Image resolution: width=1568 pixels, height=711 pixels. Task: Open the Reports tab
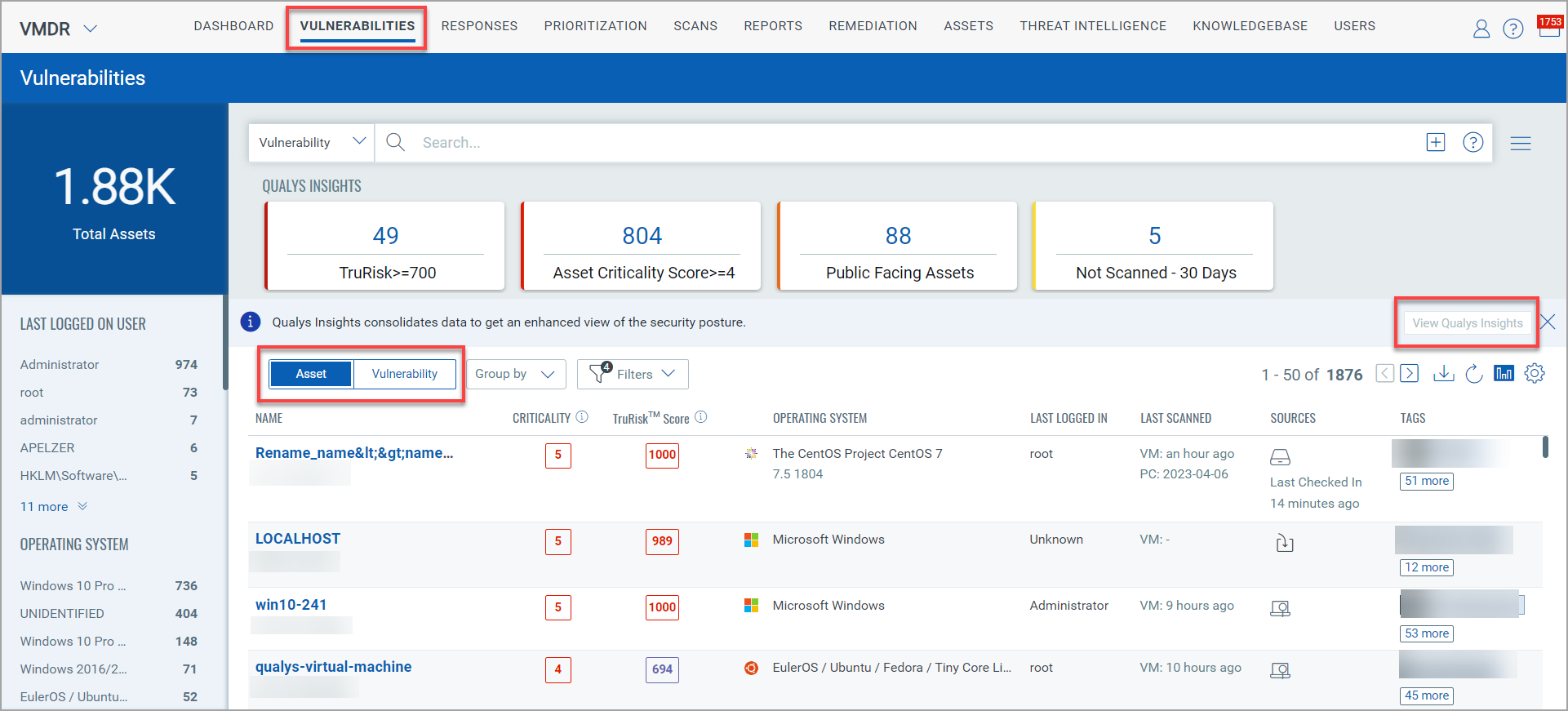click(x=773, y=26)
